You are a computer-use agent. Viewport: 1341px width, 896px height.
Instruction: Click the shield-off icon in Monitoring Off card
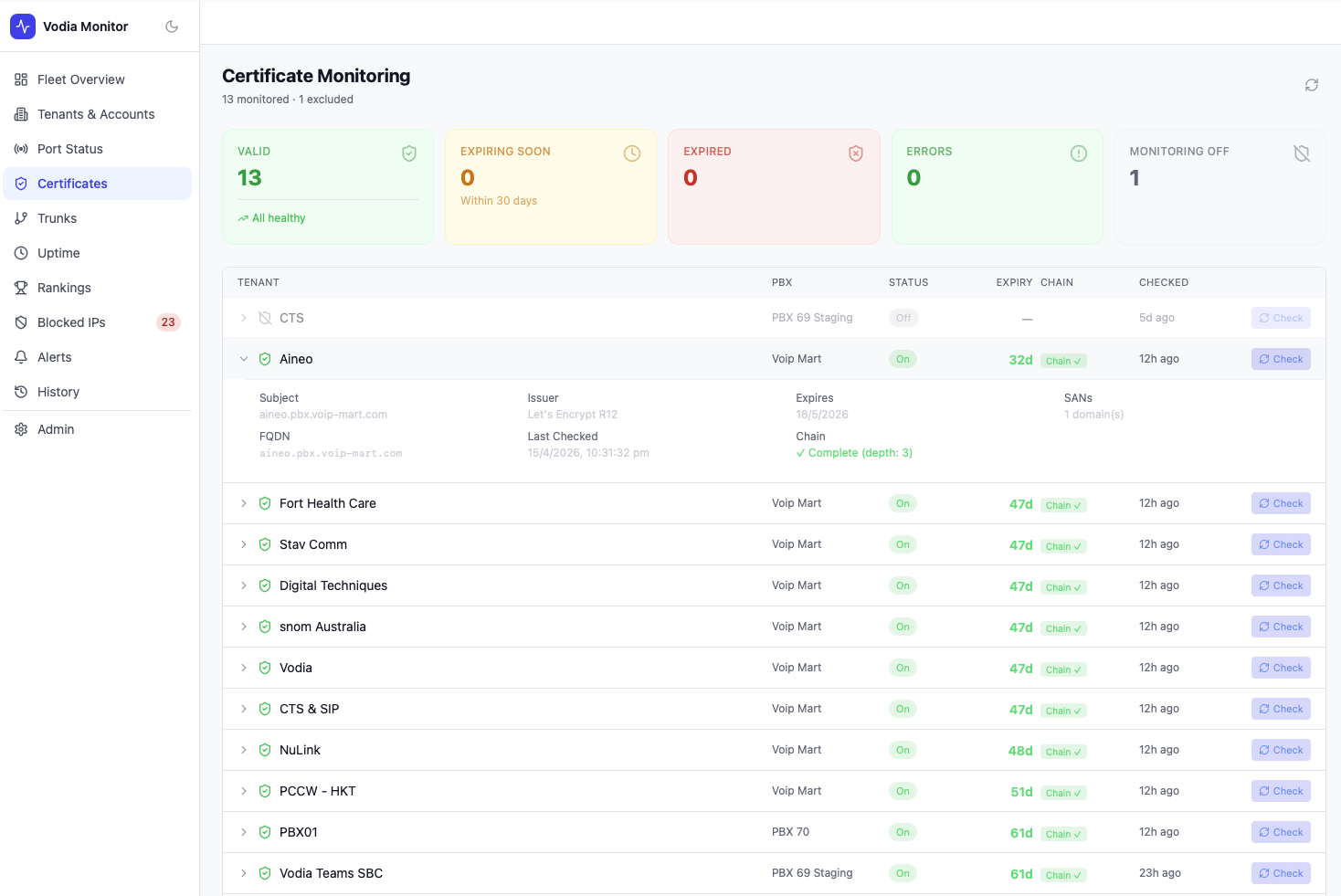1302,153
